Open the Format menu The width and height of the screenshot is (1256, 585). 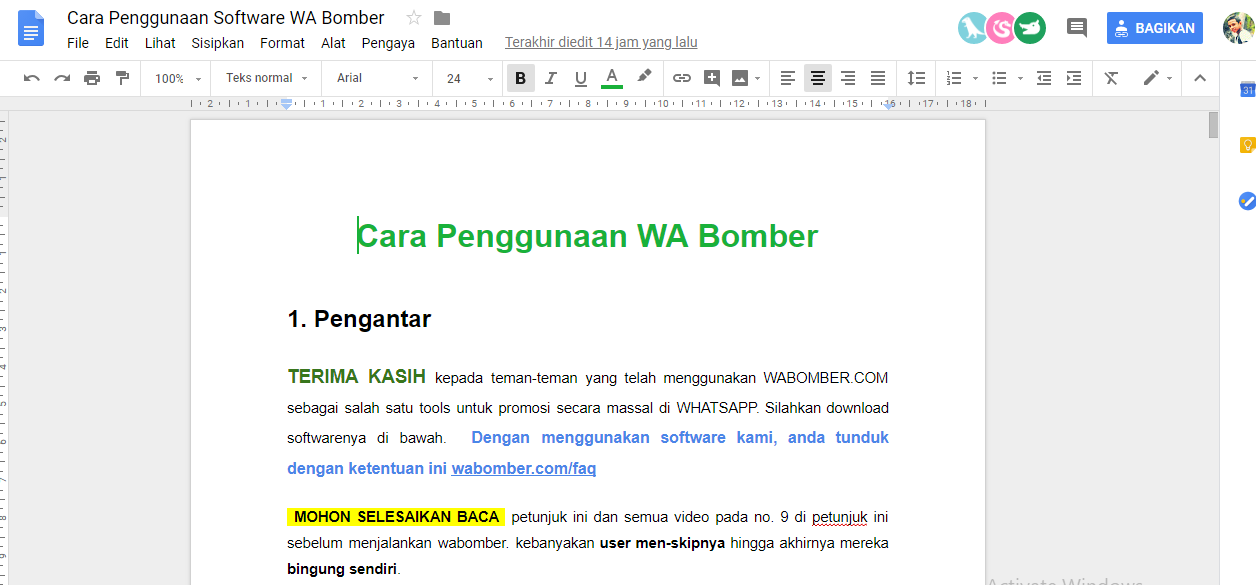coord(282,43)
